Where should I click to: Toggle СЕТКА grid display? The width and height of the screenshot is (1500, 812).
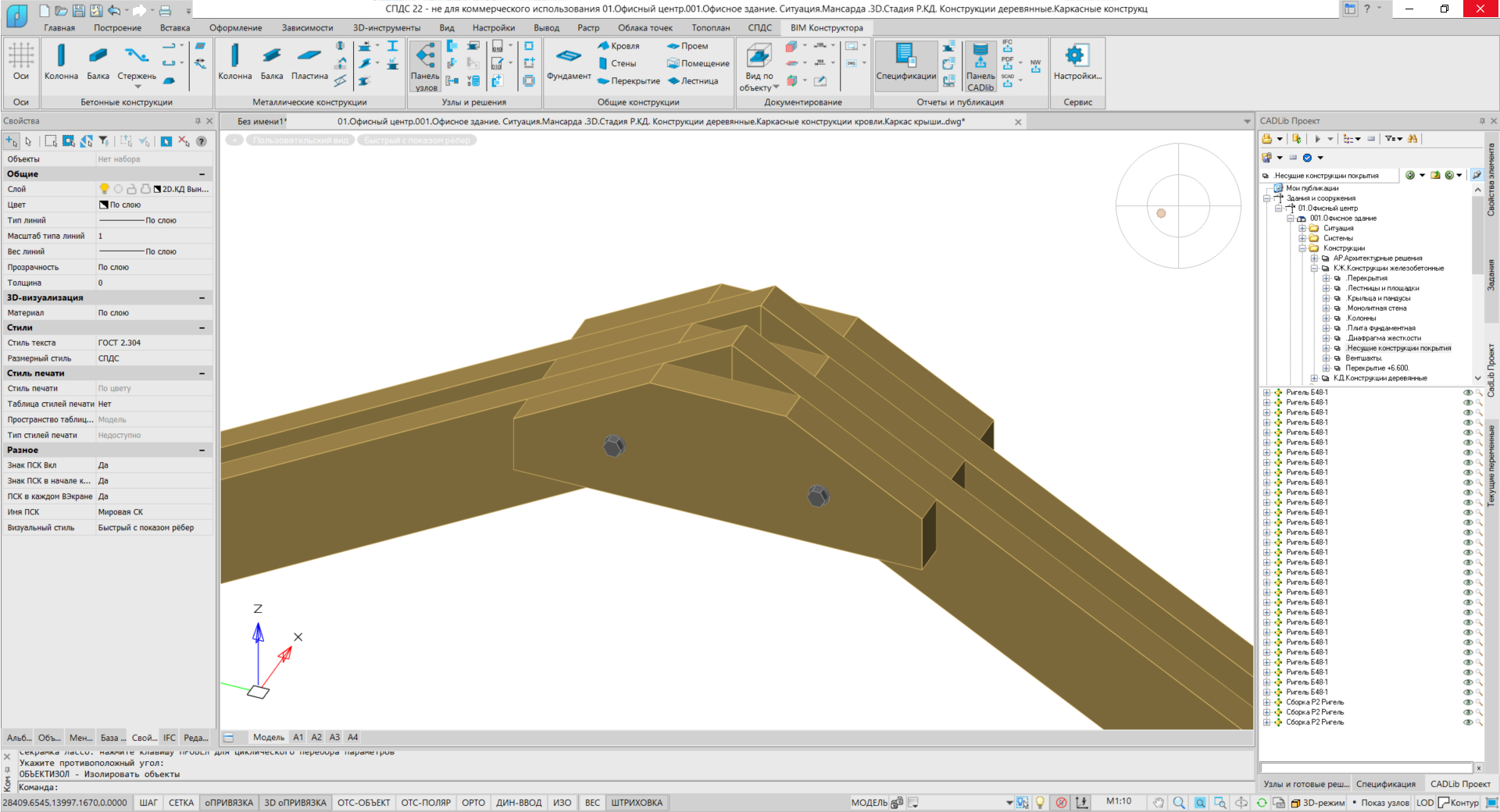tap(181, 803)
